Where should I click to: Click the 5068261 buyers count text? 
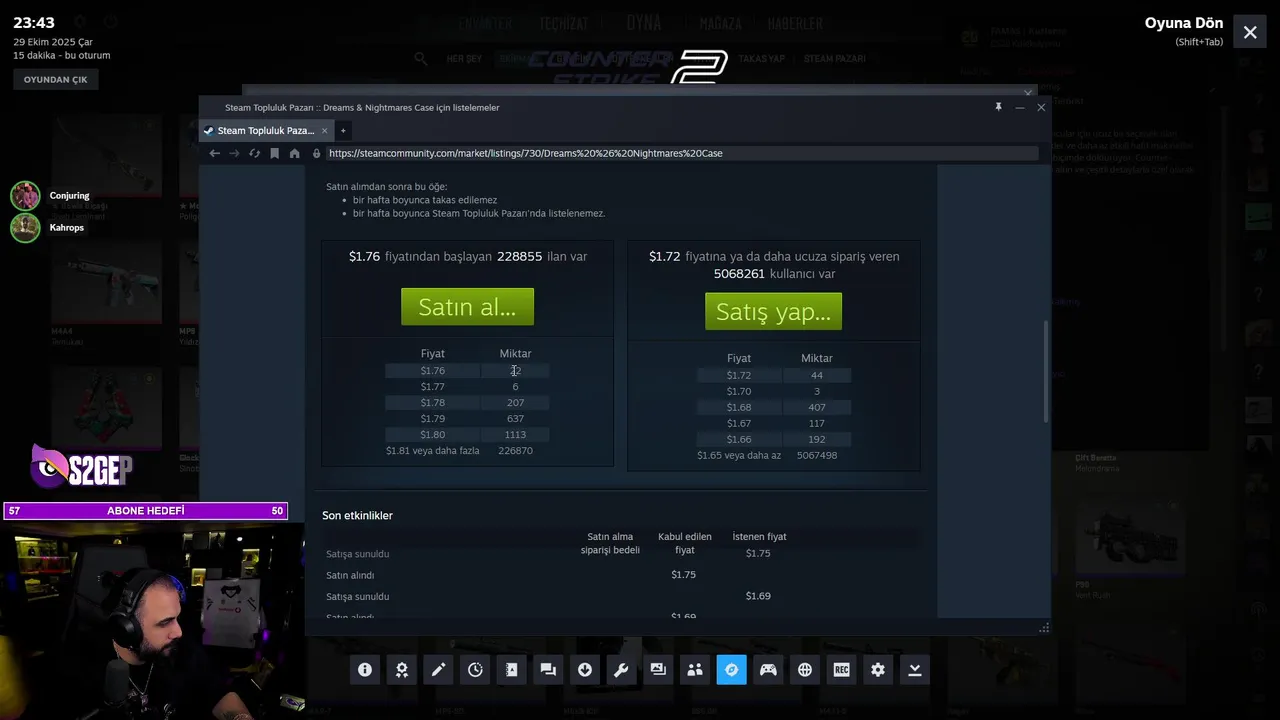(739, 274)
